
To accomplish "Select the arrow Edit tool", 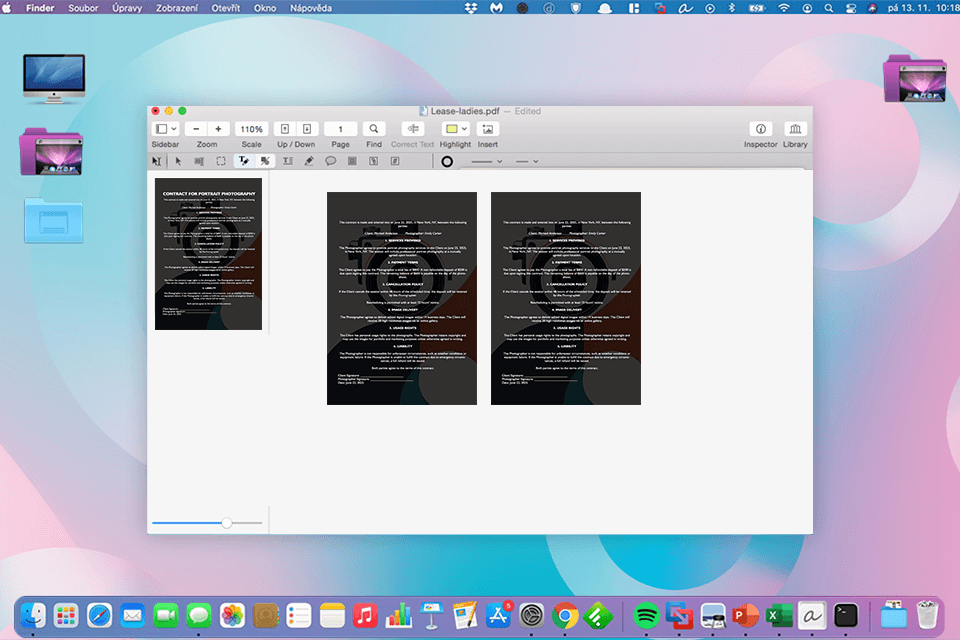I will tap(178, 161).
